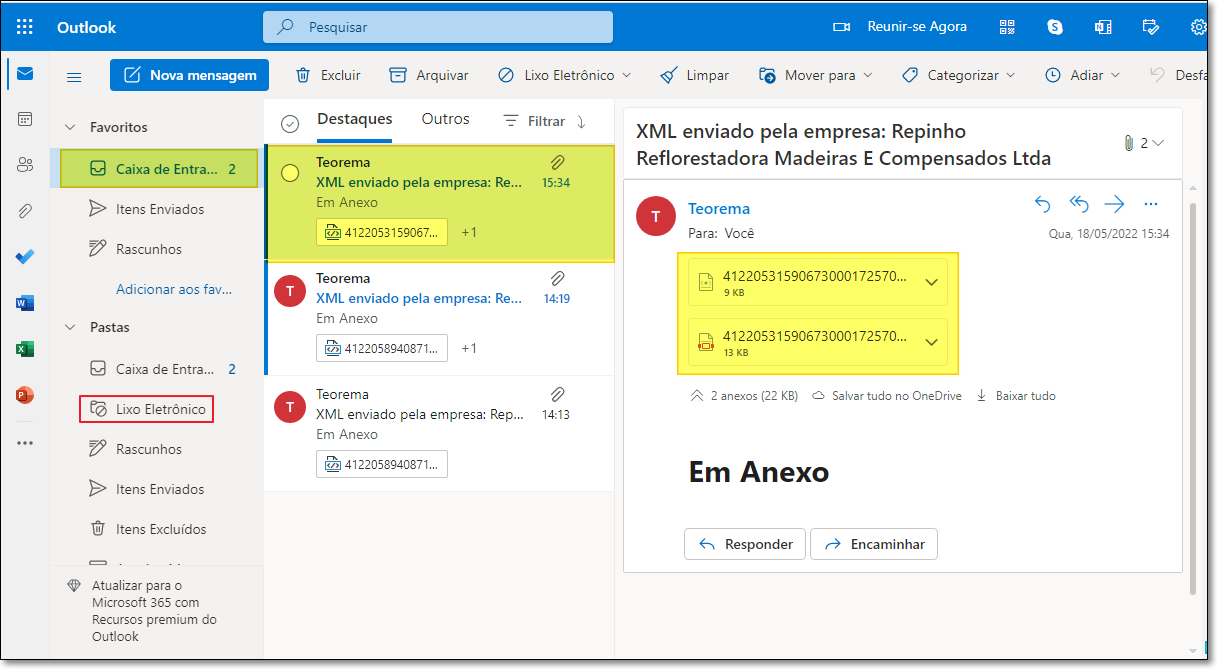Launch PowerPoint from the left rail
Viewport: 1217px width, 669px height.
tap(25, 395)
